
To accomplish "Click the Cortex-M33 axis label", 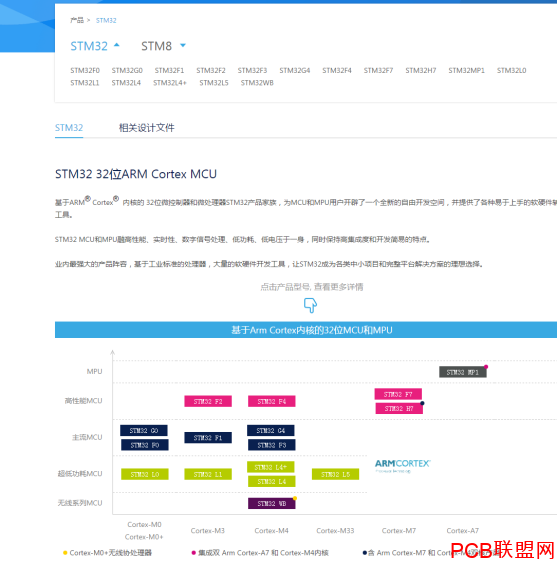I will (335, 531).
